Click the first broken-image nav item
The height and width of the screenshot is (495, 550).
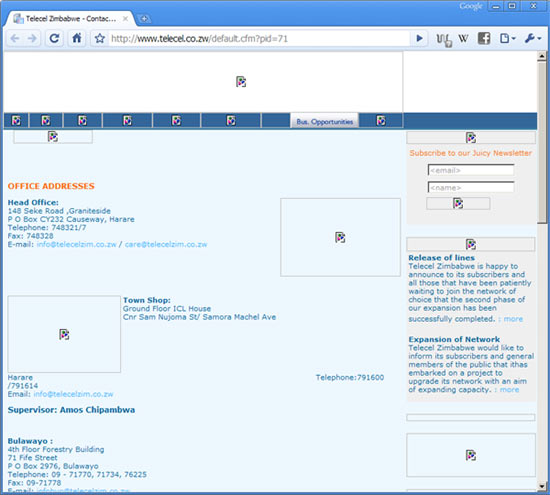point(16,121)
